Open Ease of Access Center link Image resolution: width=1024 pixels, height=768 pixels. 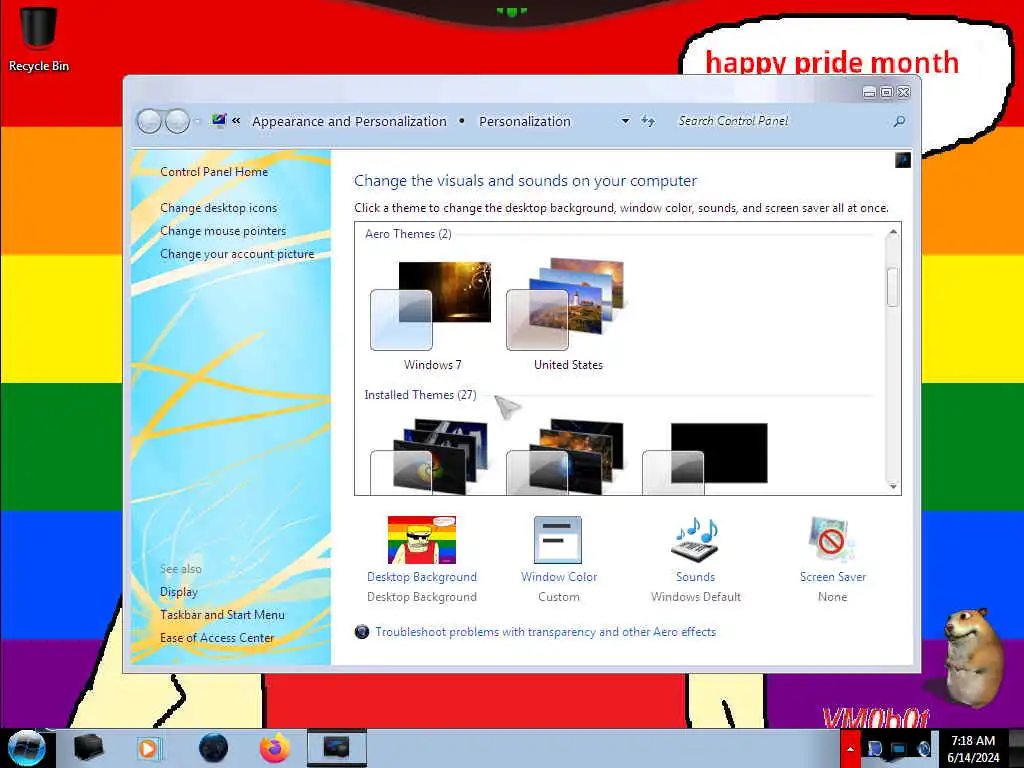pyautogui.click(x=217, y=638)
